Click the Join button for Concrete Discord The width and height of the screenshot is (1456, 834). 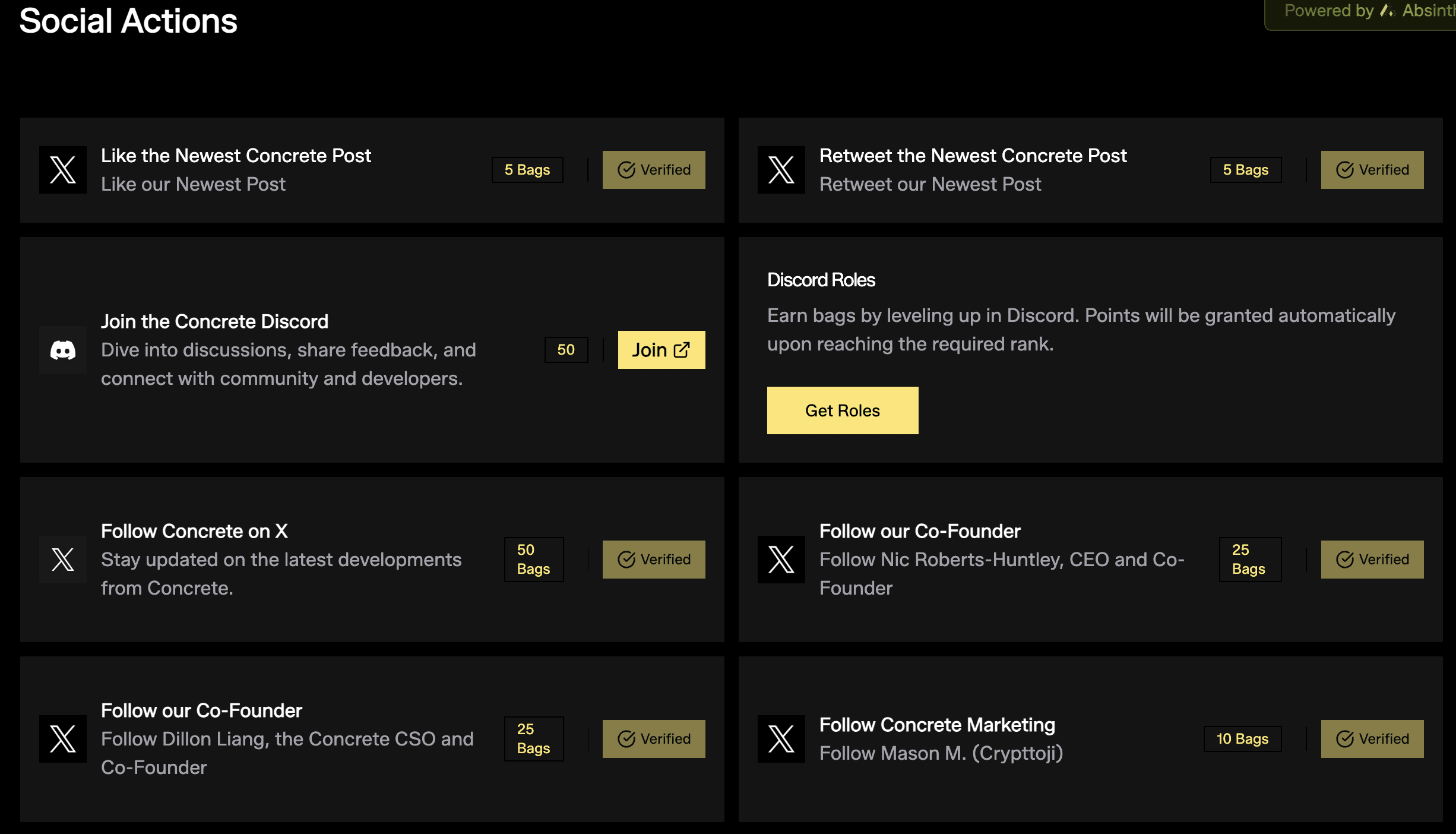[661, 350]
